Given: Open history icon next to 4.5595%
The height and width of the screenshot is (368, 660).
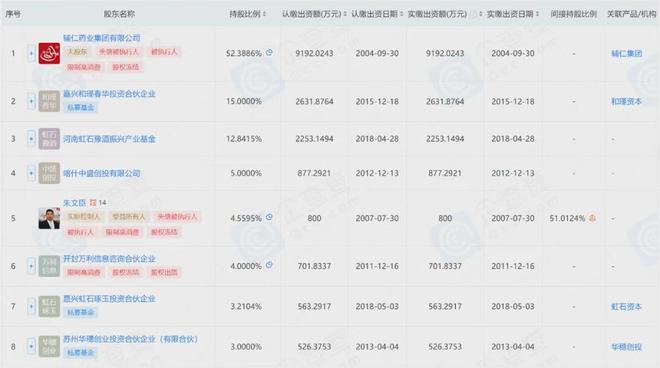Looking at the screenshot, I should tap(269, 217).
